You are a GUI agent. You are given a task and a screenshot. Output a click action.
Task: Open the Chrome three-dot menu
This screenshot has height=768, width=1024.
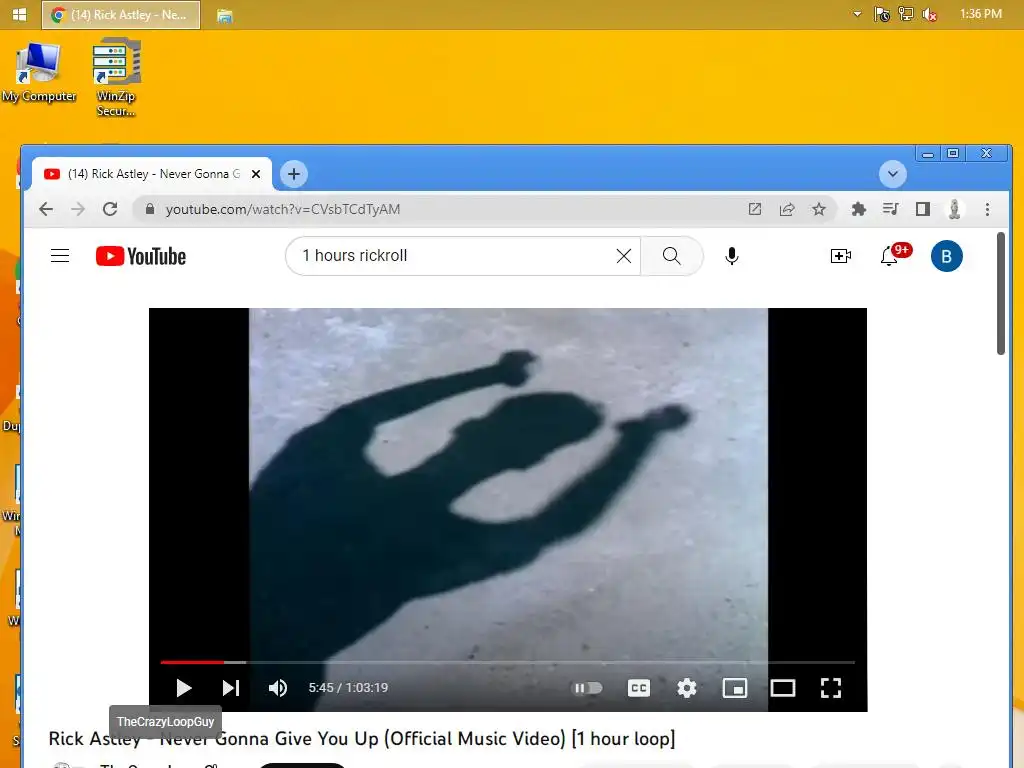pos(987,209)
